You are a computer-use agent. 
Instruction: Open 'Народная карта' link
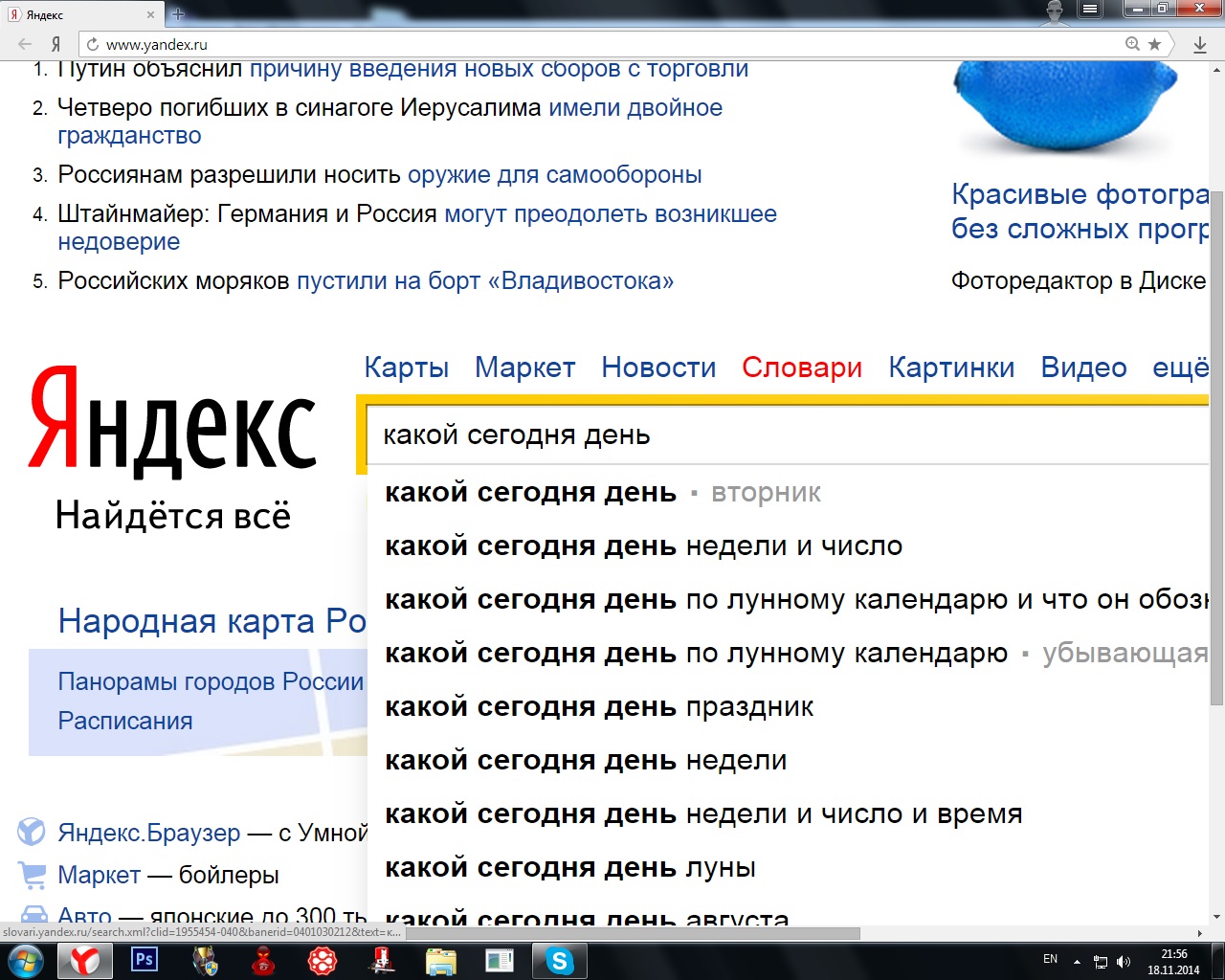coord(212,621)
